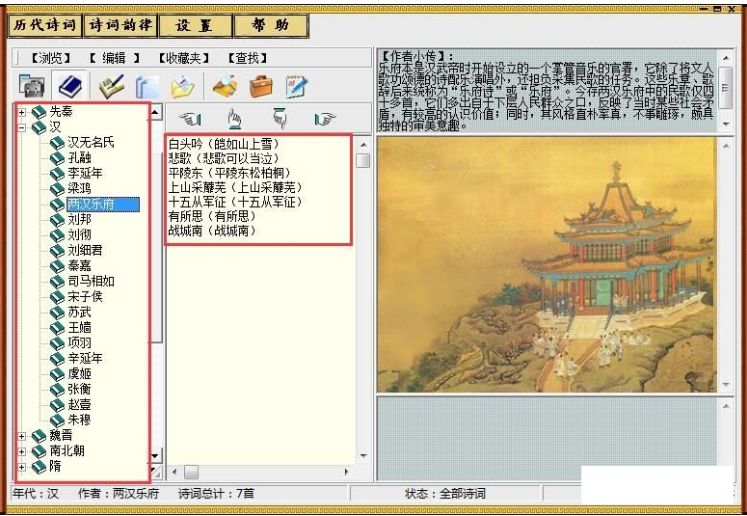Click the tree panel scroll-up arrow
Viewport: 747px width, 516px height.
[x=156, y=112]
